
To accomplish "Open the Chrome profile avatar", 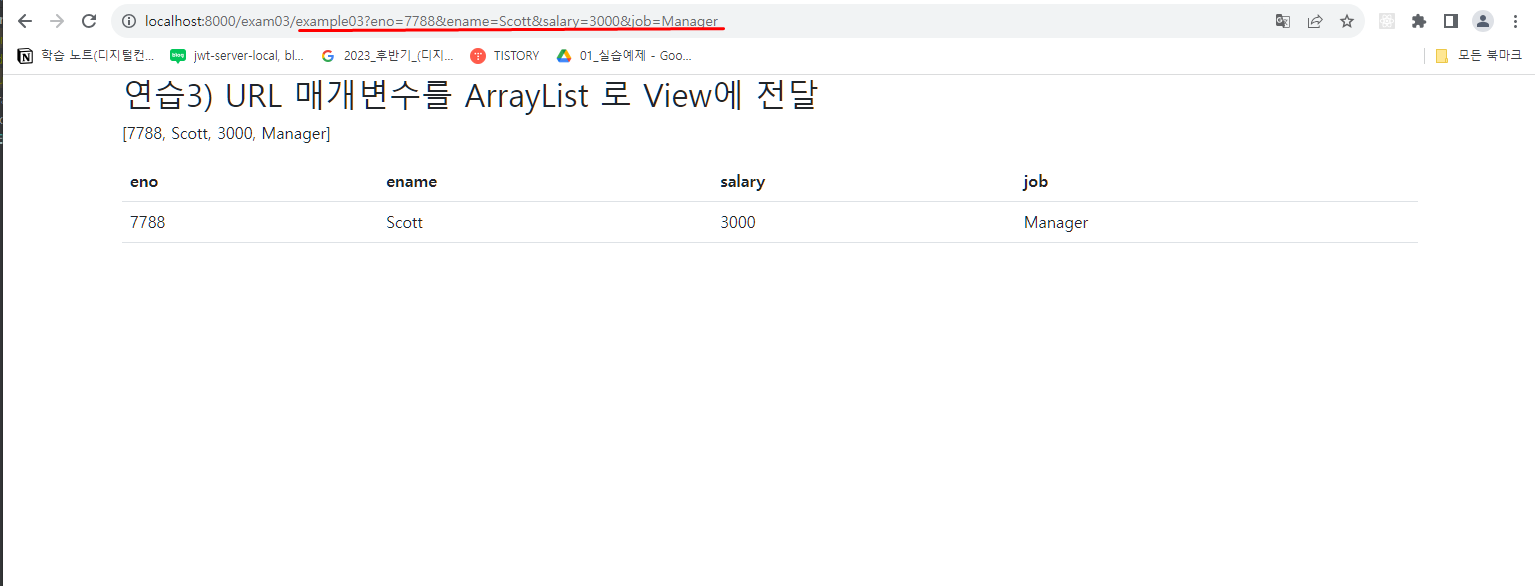I will (1483, 21).
